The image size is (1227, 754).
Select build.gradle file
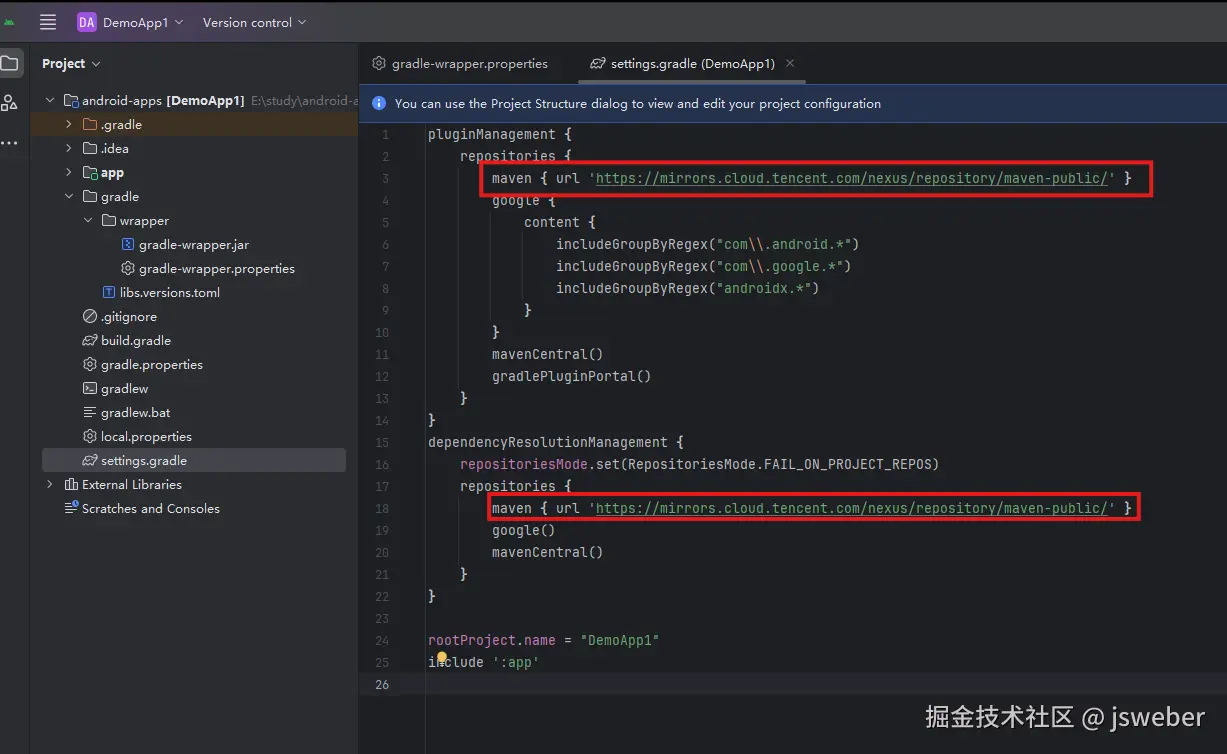click(135, 340)
